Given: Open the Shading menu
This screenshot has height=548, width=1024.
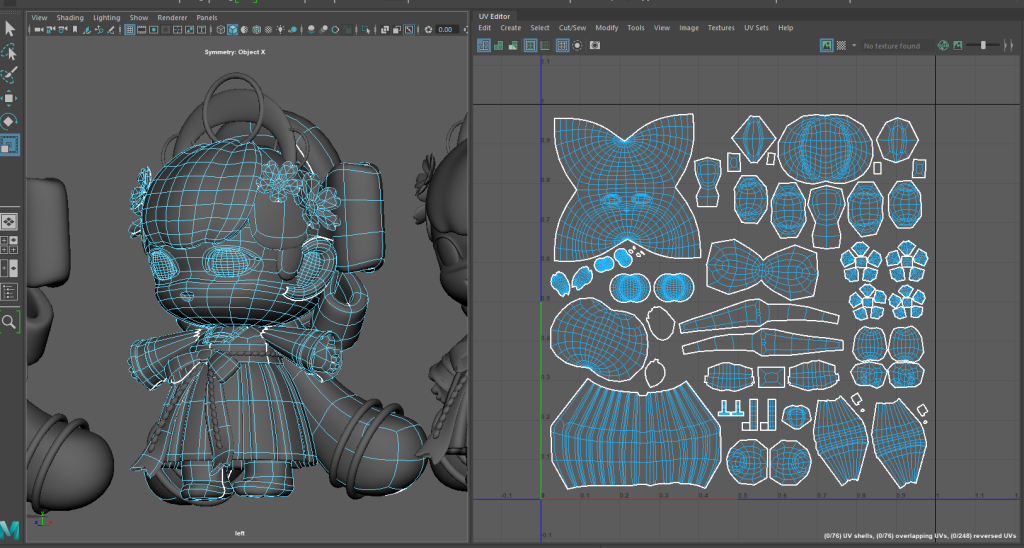Looking at the screenshot, I should tap(70, 18).
